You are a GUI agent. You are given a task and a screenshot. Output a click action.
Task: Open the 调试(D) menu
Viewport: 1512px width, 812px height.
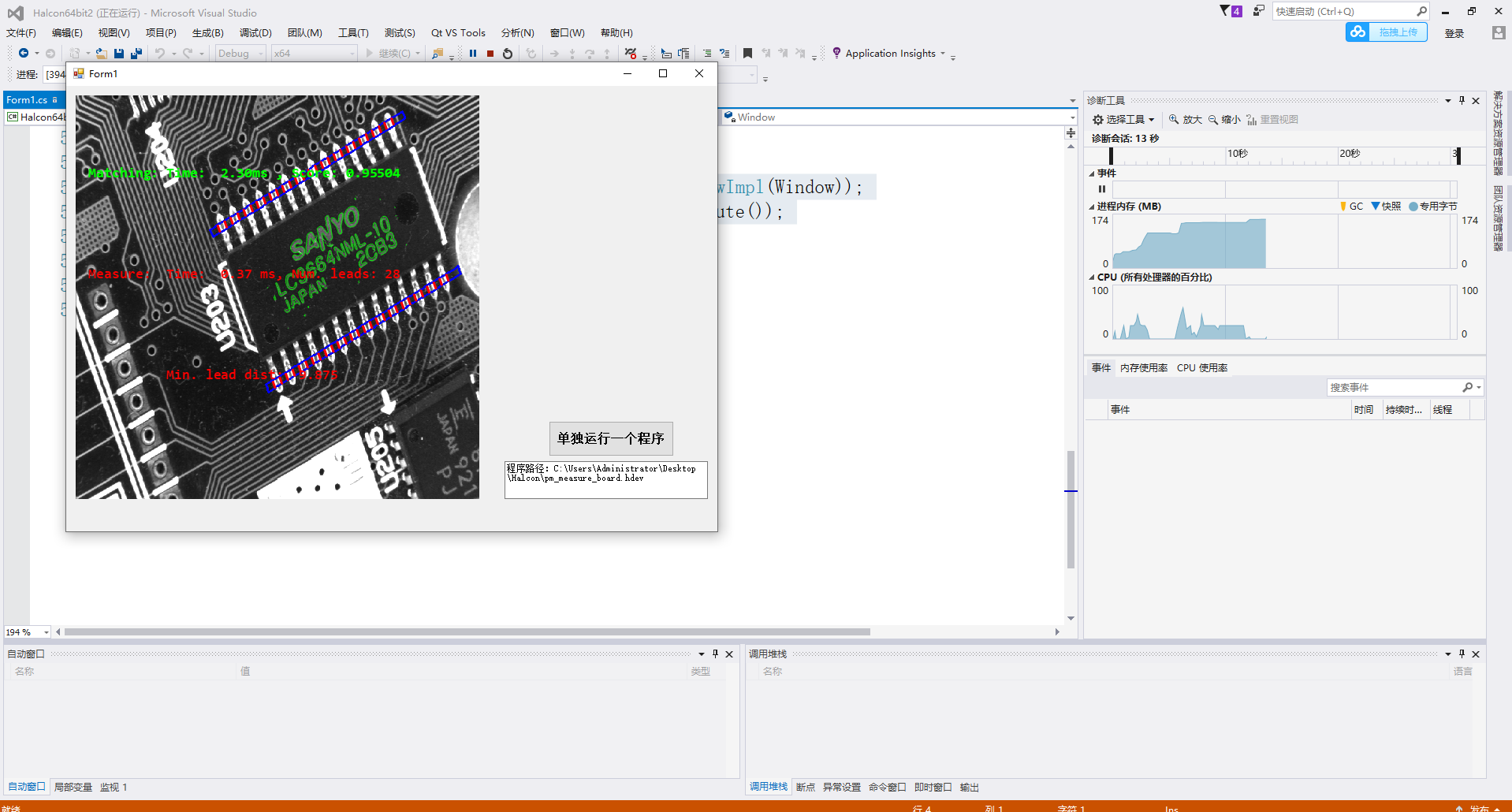pos(255,32)
